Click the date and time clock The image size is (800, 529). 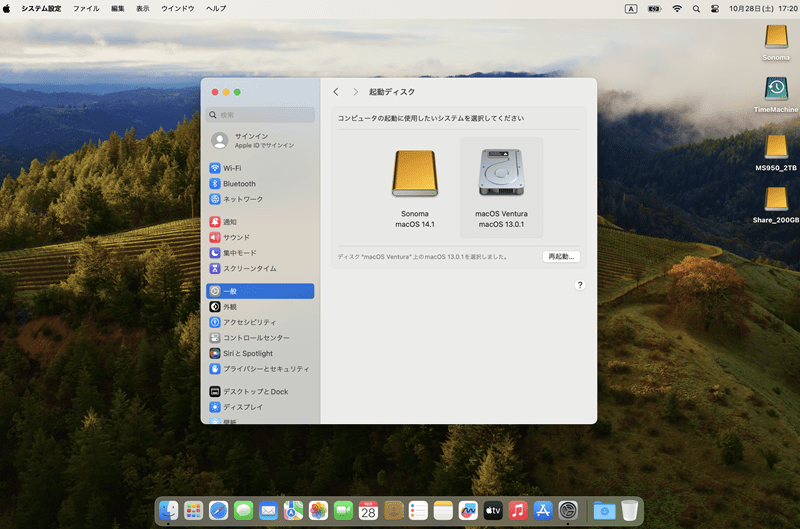763,9
